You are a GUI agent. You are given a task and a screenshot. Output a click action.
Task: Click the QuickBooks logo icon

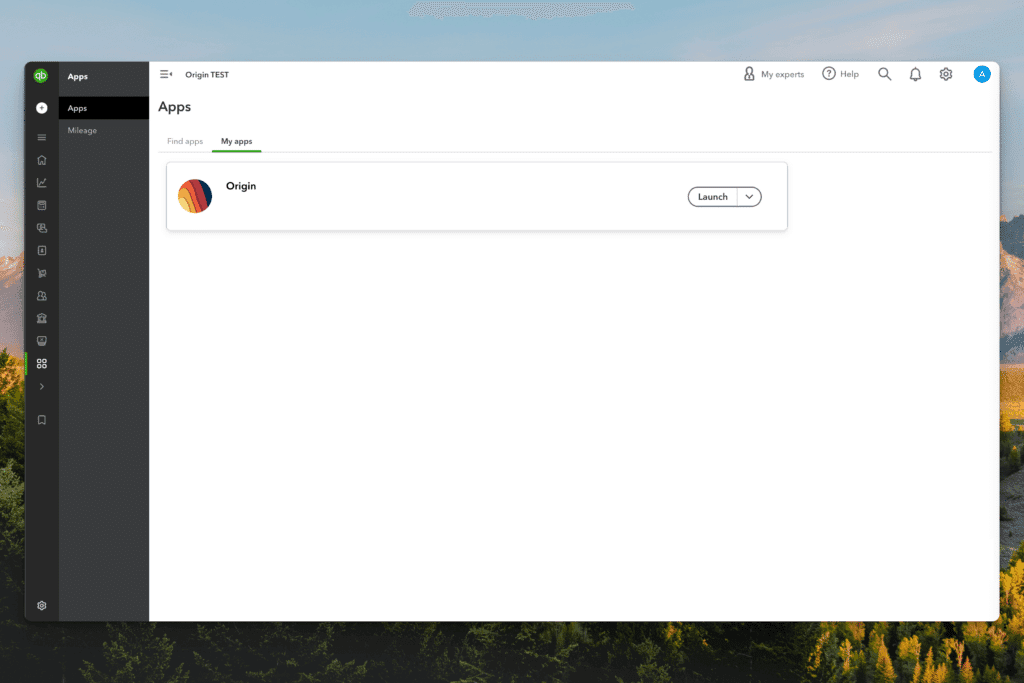coord(40,76)
